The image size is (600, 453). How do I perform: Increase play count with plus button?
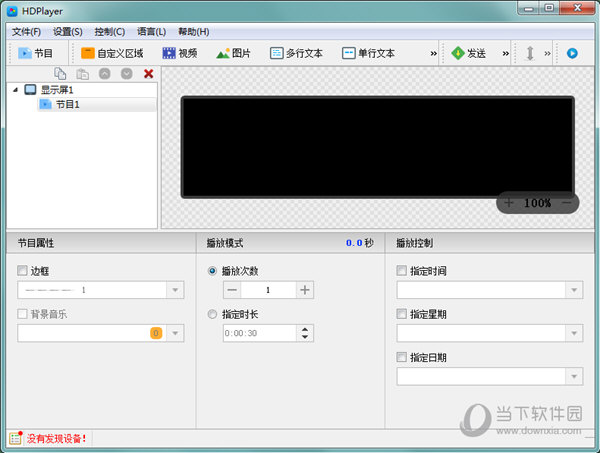pyautogui.click(x=305, y=290)
